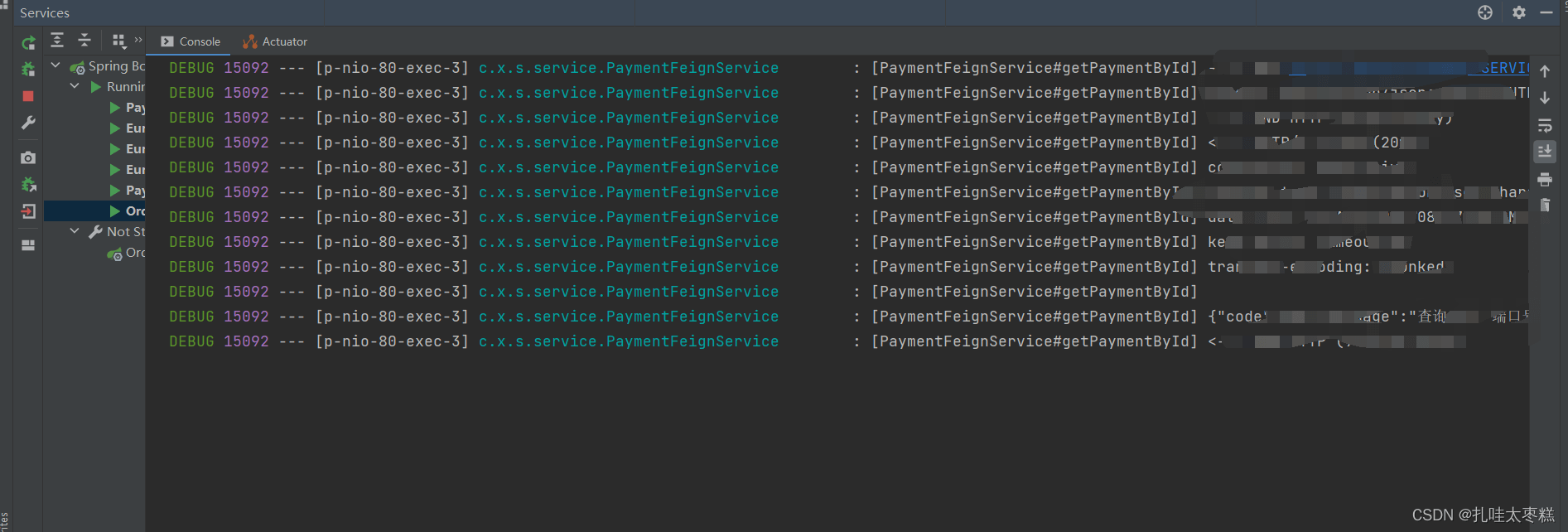Open the Group By dropdown in Services toolbar
Screen dimensions: 1568x532
(x=119, y=41)
